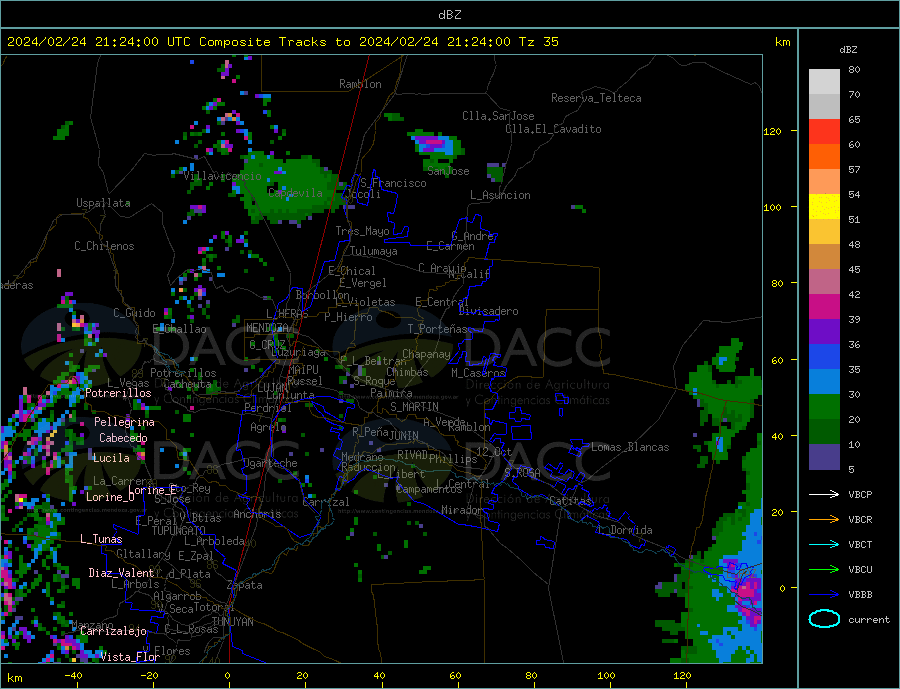This screenshot has width=900, height=689.
Task: Click the Villavicencio map label
Action: click(222, 176)
